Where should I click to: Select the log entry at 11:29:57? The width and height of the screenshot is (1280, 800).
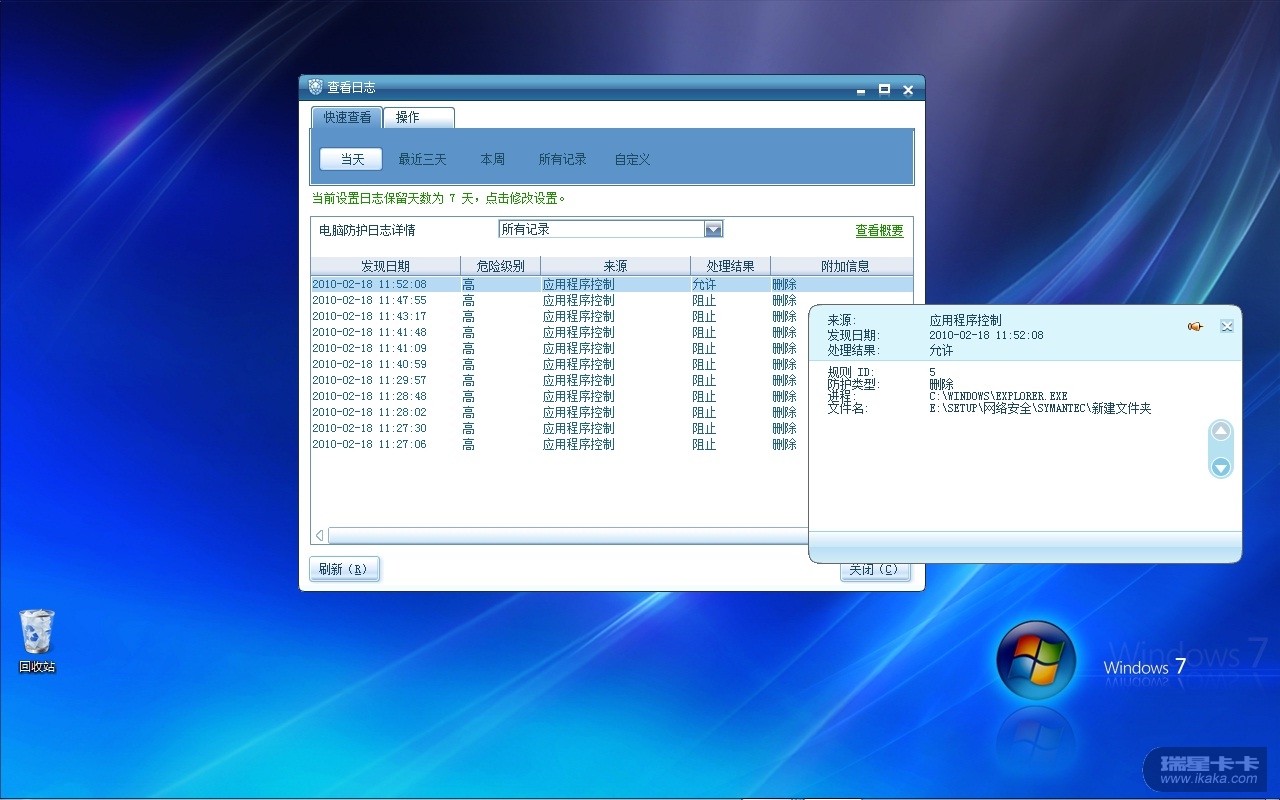coord(560,380)
